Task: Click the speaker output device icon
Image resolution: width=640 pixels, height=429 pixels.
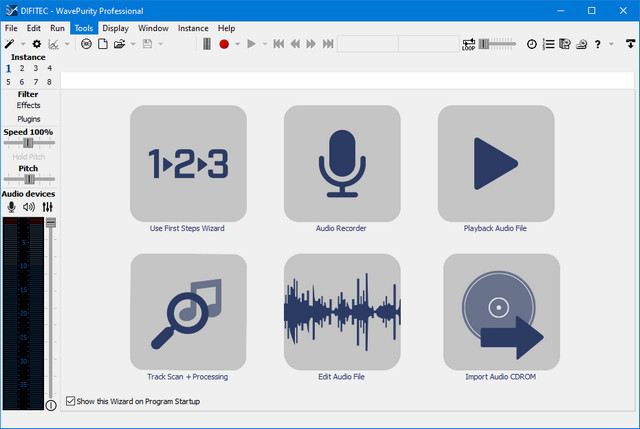Action: pyautogui.click(x=29, y=207)
